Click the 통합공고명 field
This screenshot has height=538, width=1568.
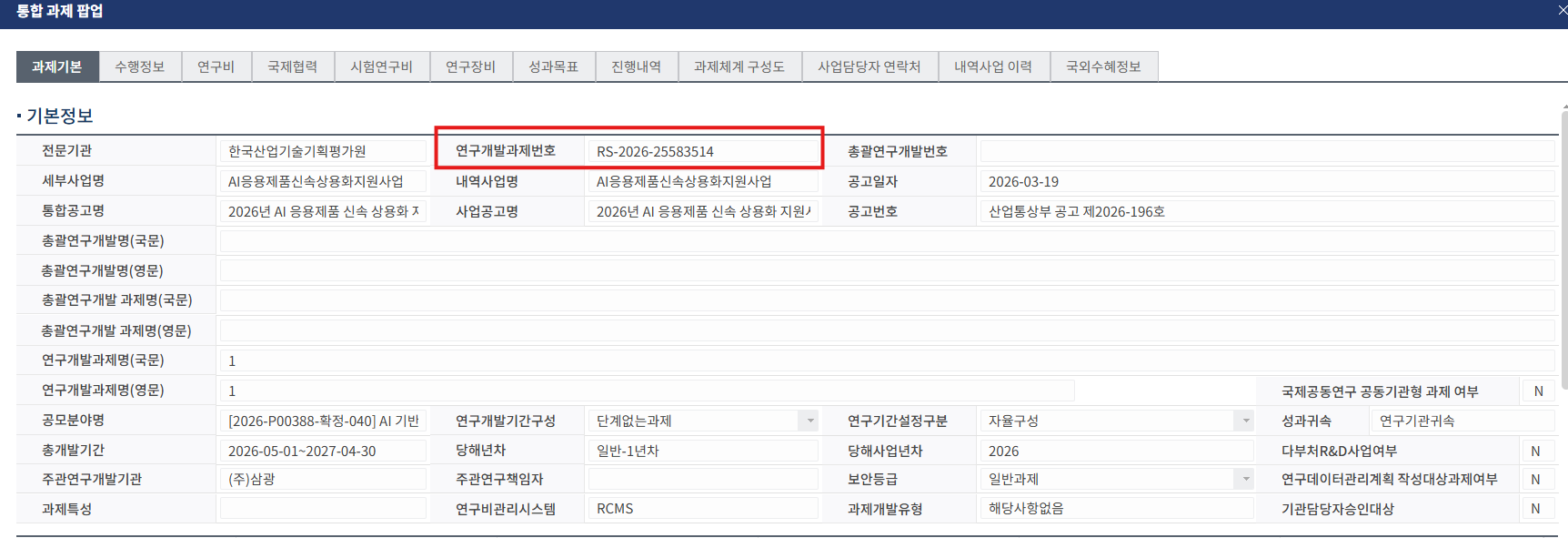[323, 211]
